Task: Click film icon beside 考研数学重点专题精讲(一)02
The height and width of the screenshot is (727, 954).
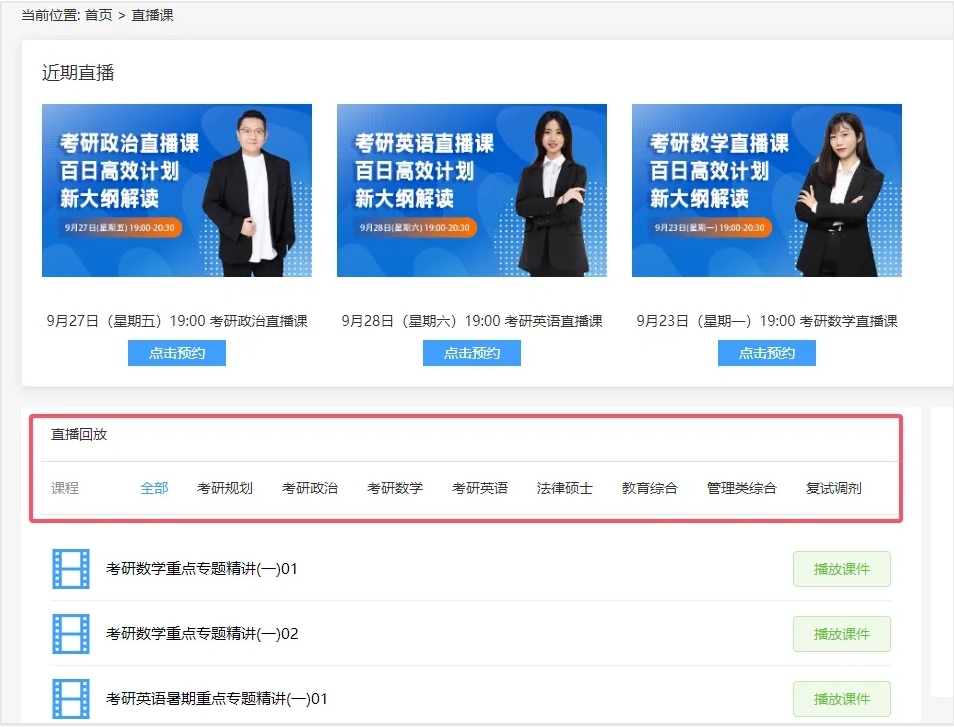Action: (x=71, y=634)
